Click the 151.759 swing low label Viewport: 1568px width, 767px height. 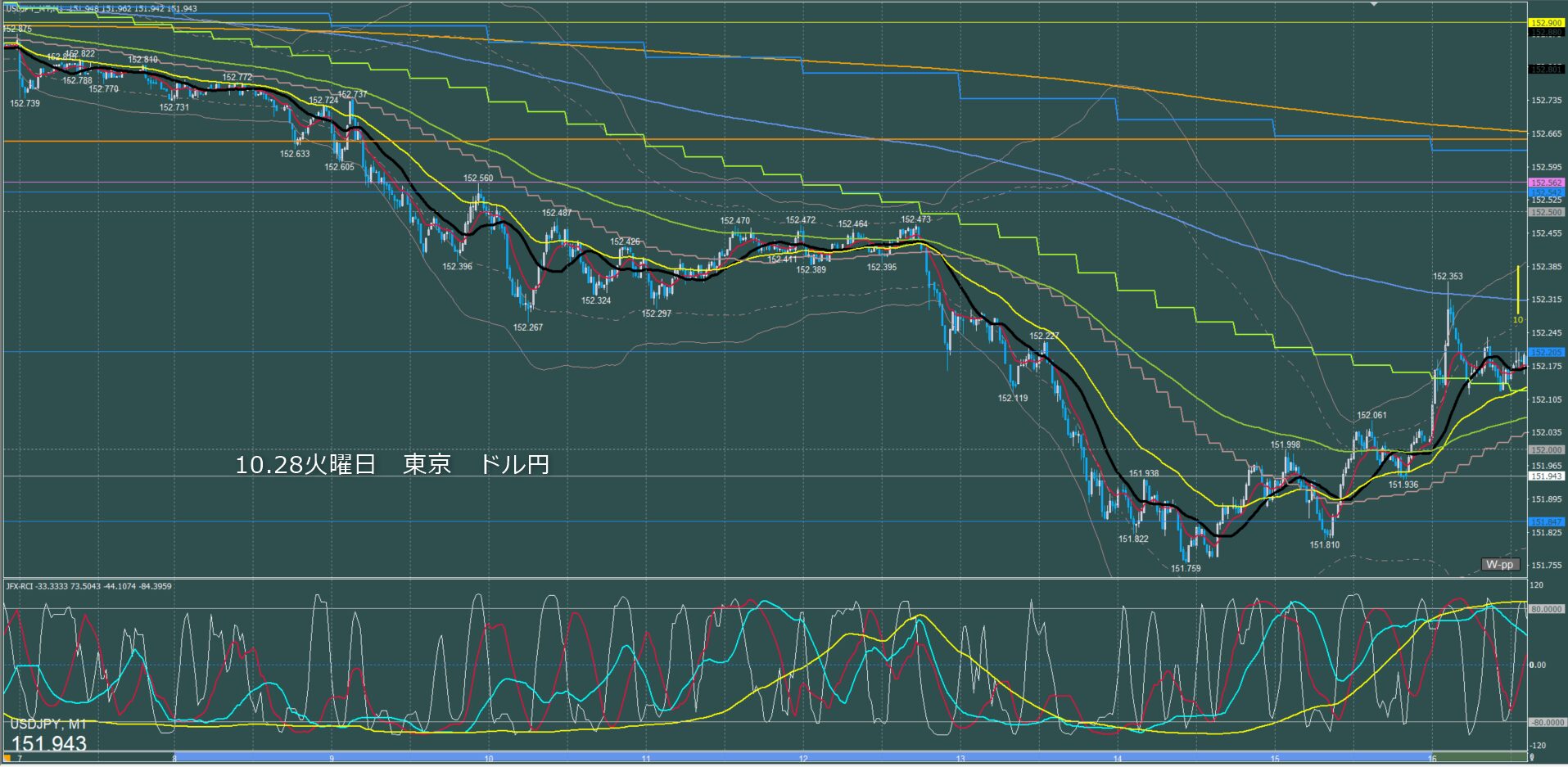coord(1186,568)
